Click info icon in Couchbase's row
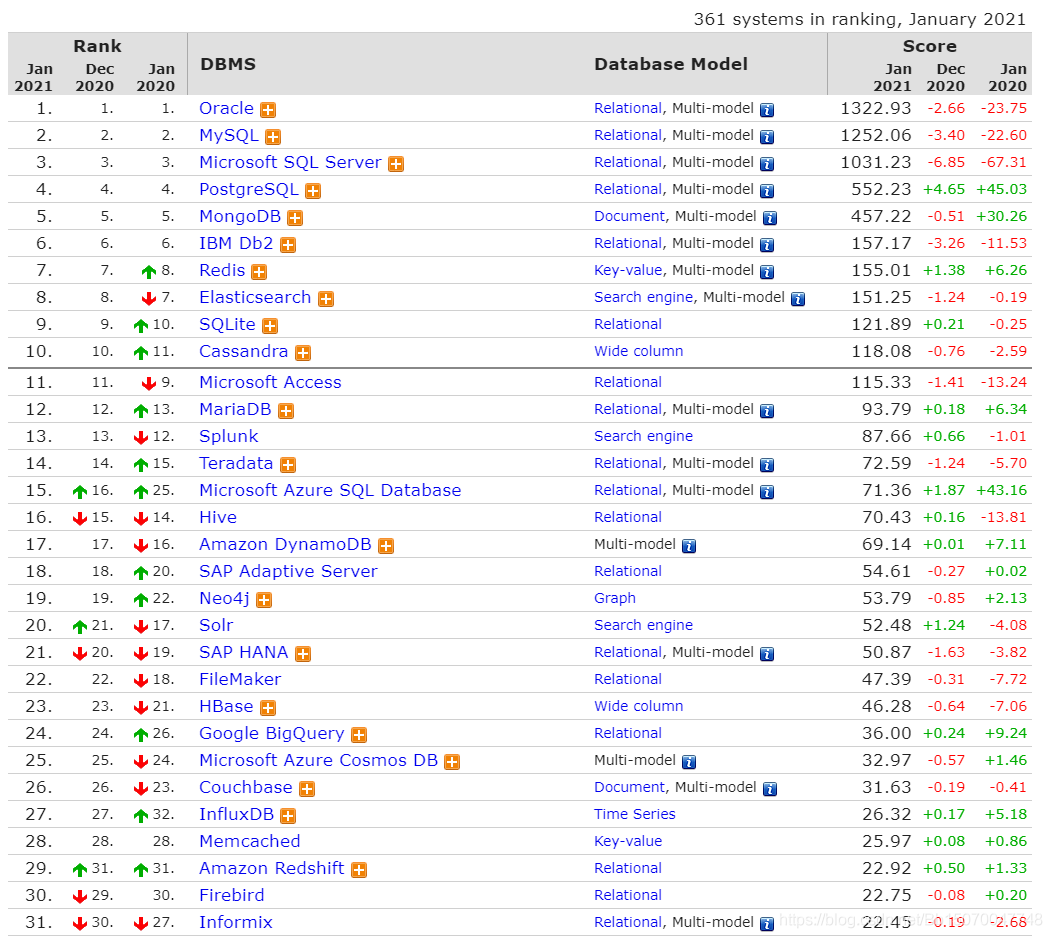The width and height of the screenshot is (1052, 938). 770,789
